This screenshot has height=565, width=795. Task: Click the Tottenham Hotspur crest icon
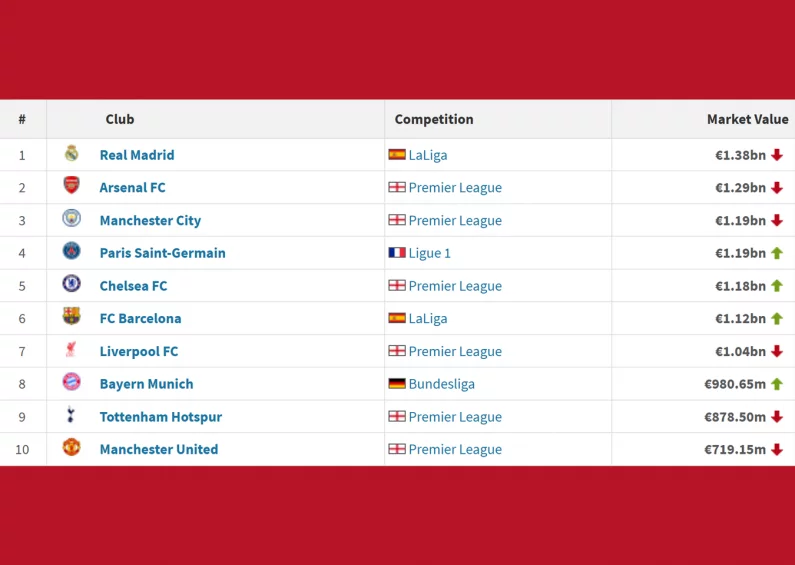coord(71,415)
